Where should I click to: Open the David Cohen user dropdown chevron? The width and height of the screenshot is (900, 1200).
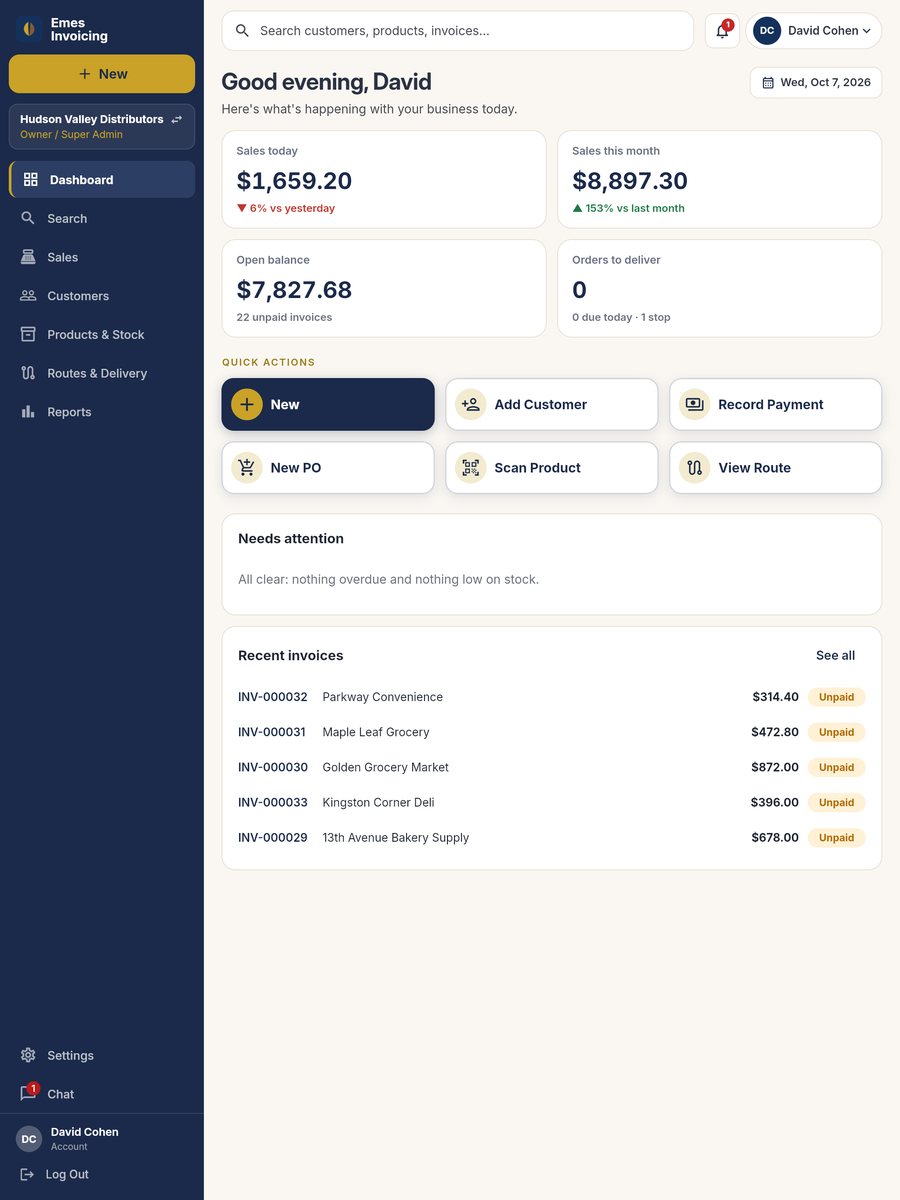point(866,31)
